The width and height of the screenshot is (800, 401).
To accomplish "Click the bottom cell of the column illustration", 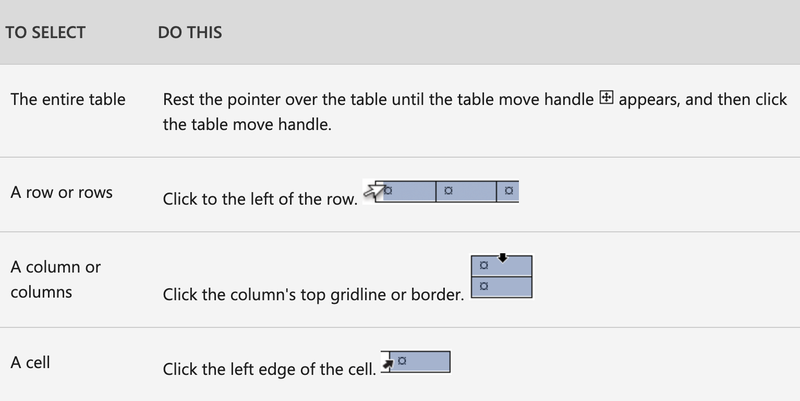I will (x=502, y=287).
